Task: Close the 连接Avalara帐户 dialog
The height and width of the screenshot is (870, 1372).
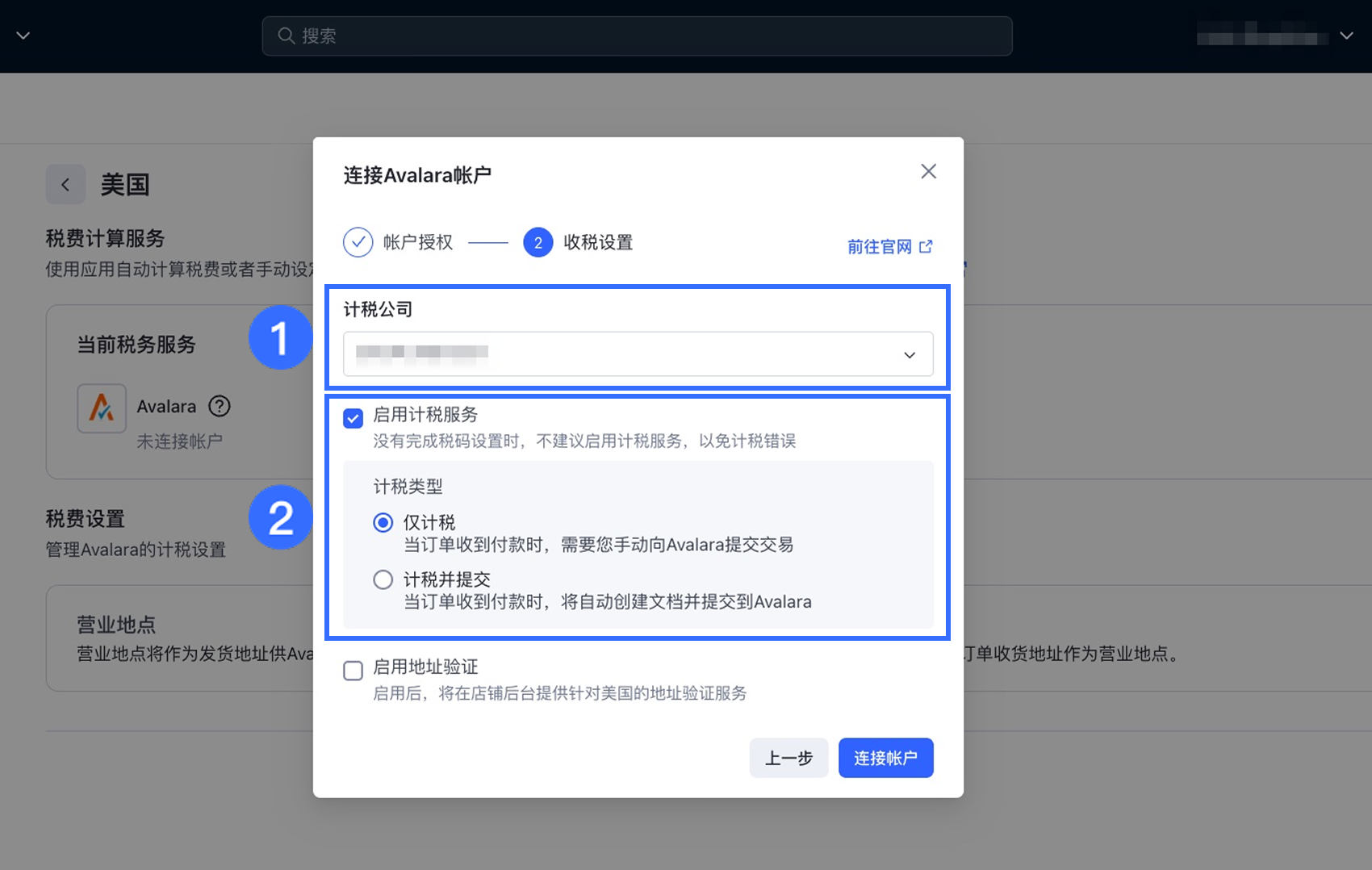Action: point(928,171)
